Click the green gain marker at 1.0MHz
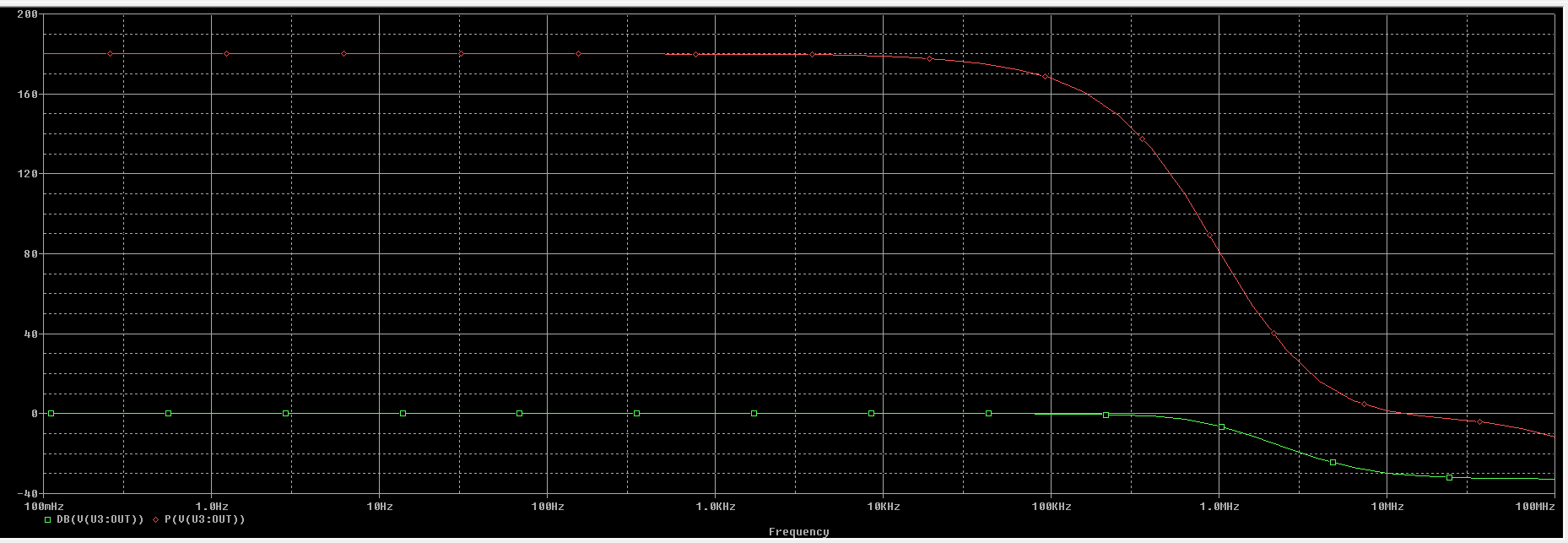 pyautogui.click(x=1221, y=427)
